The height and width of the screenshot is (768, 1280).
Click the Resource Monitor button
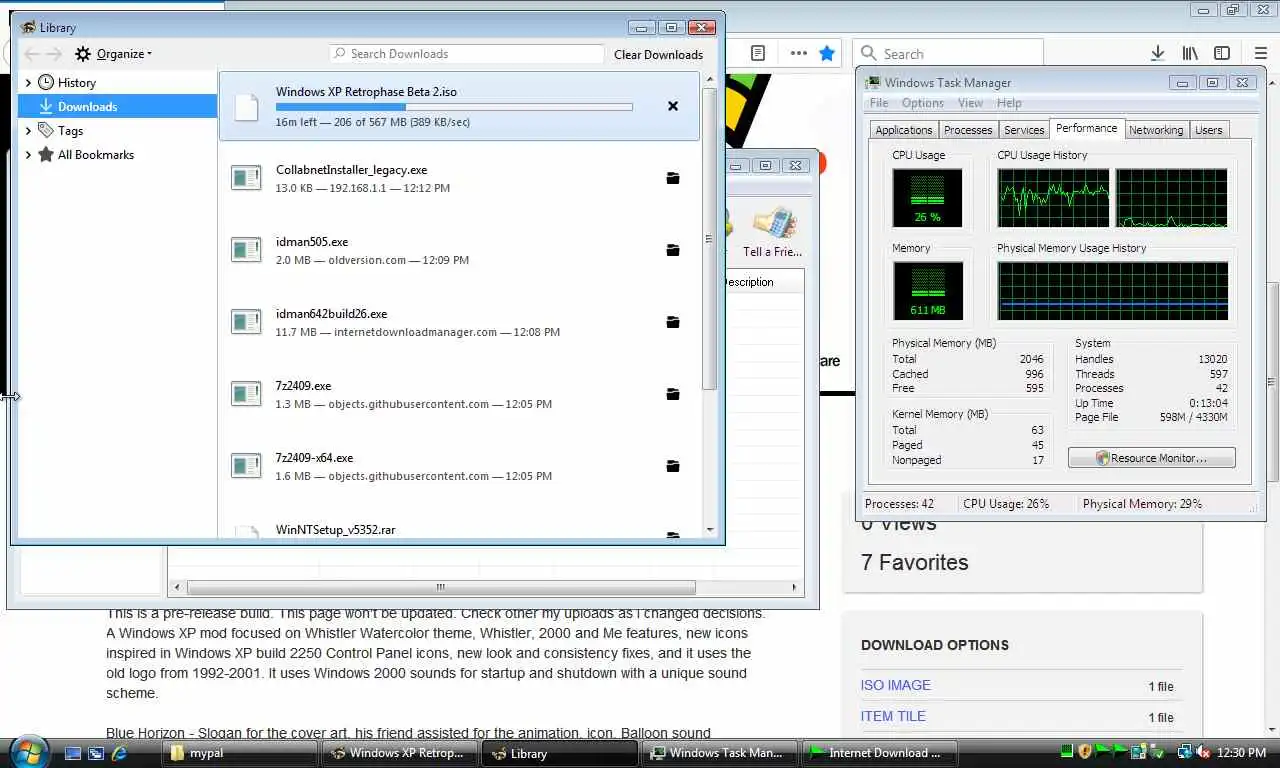click(x=1151, y=458)
